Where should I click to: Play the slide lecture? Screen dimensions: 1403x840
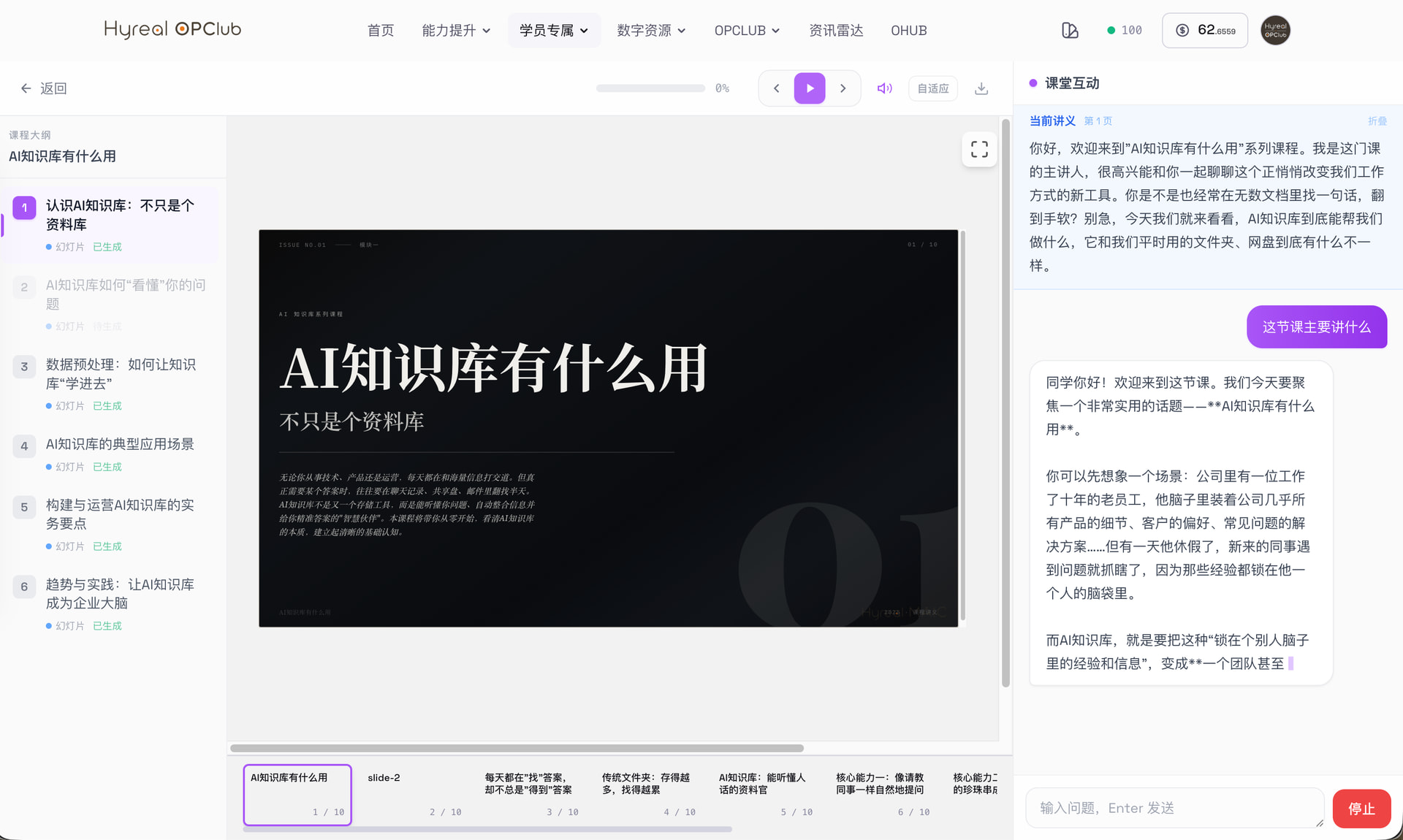tap(810, 88)
